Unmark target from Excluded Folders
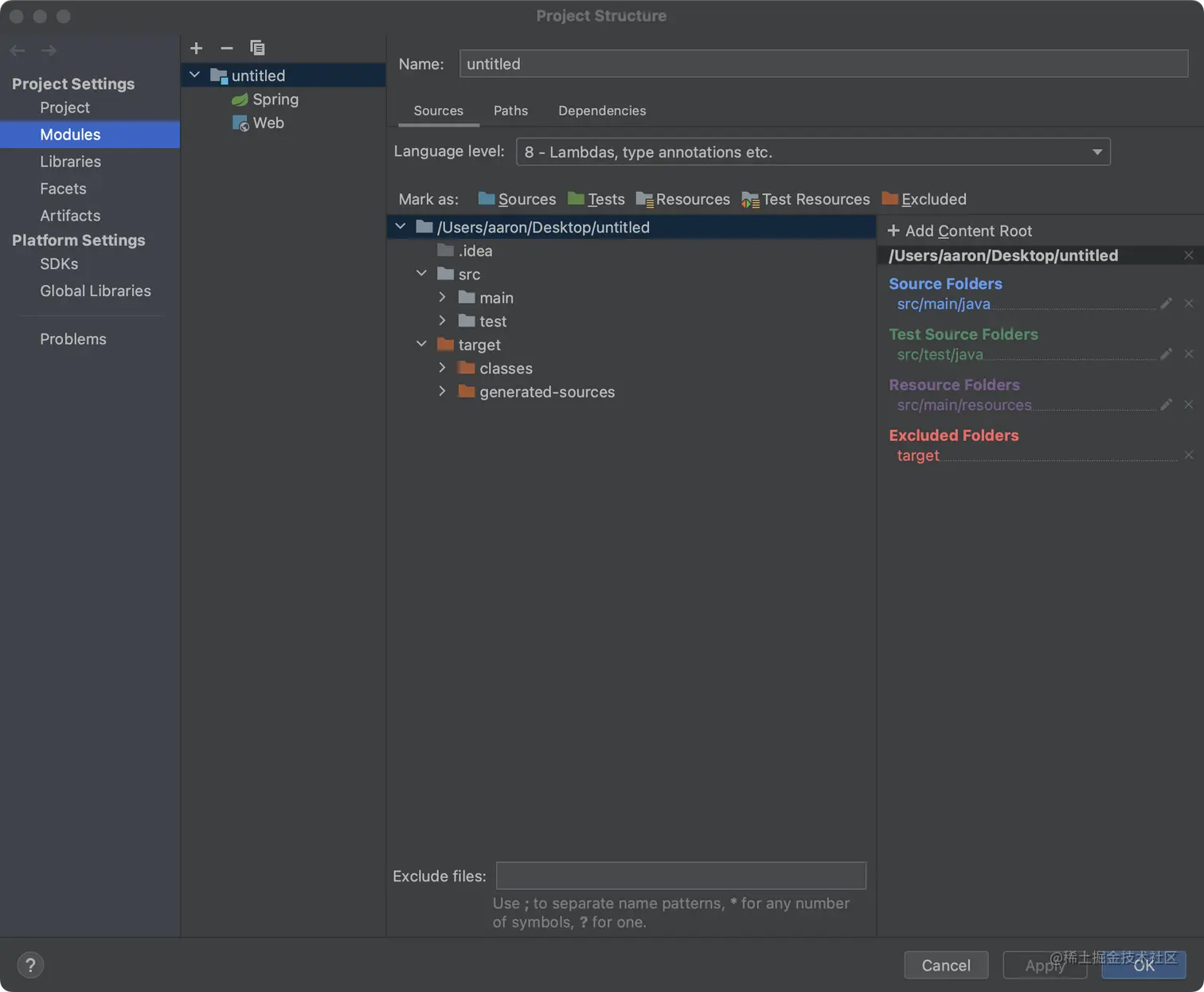 (x=1189, y=455)
